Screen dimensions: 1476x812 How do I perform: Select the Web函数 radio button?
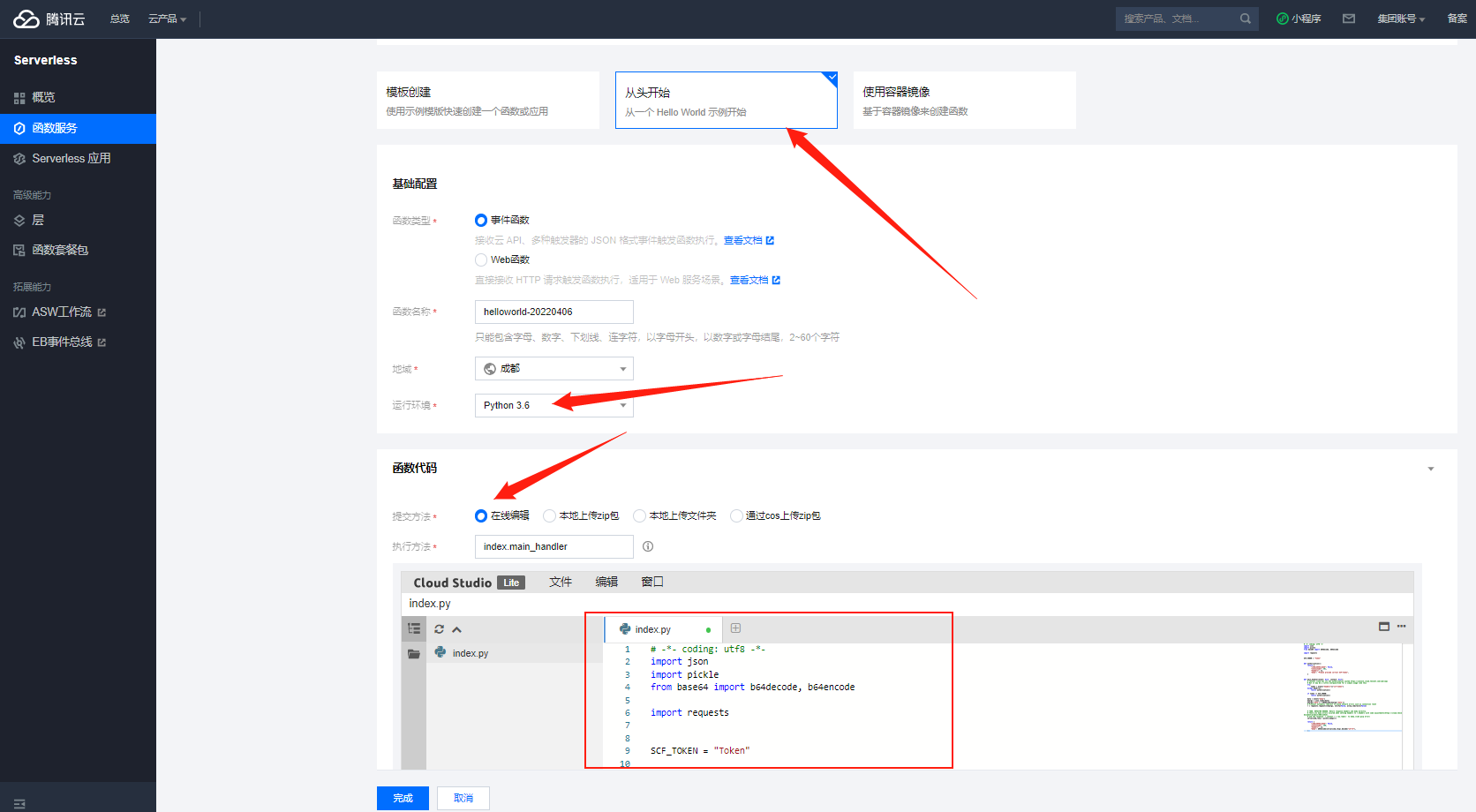coord(481,259)
